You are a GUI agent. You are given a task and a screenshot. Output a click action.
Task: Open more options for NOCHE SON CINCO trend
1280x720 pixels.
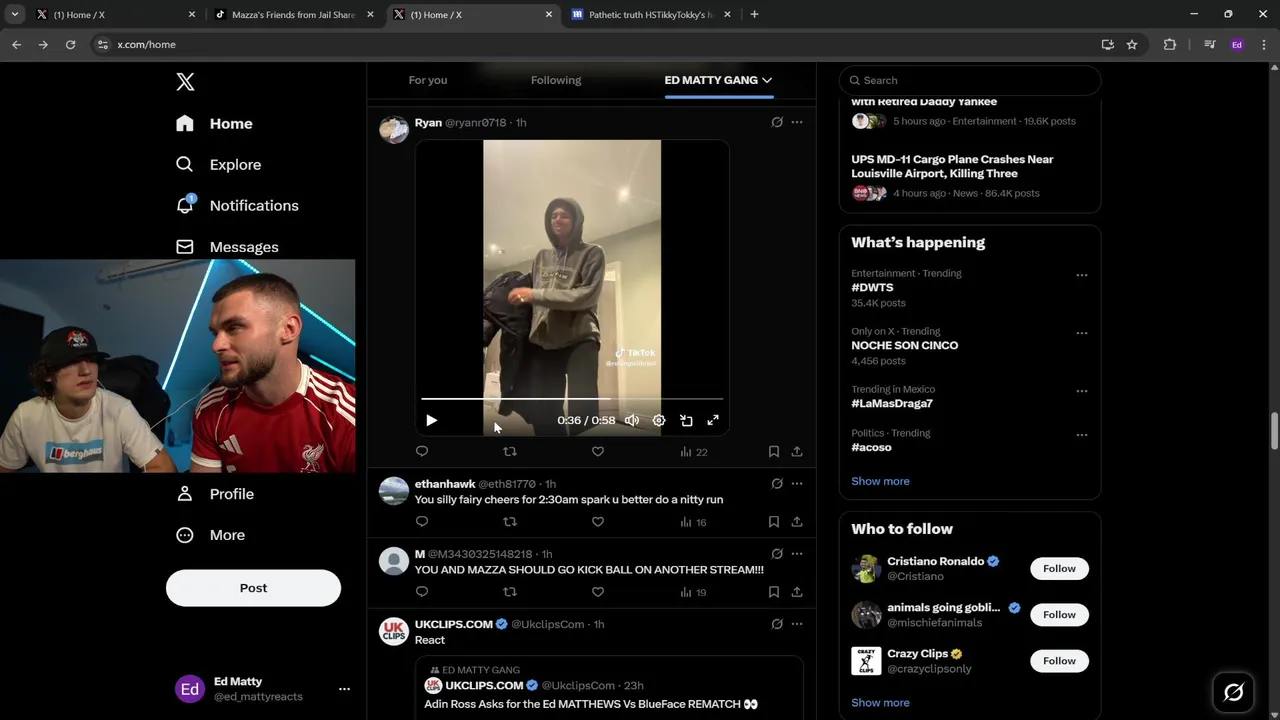click(x=1081, y=333)
